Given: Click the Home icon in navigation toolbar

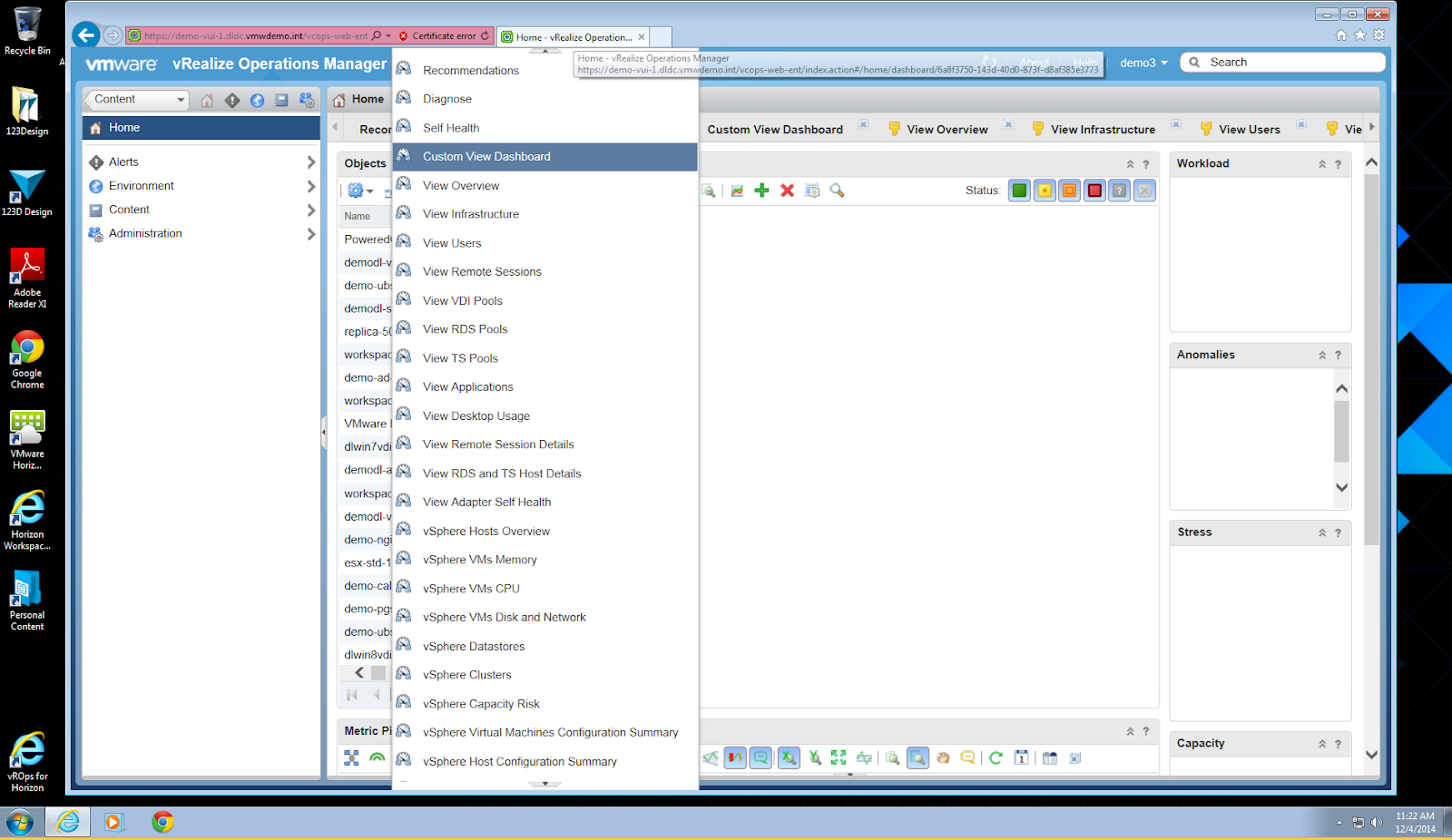Looking at the screenshot, I should pos(207,100).
